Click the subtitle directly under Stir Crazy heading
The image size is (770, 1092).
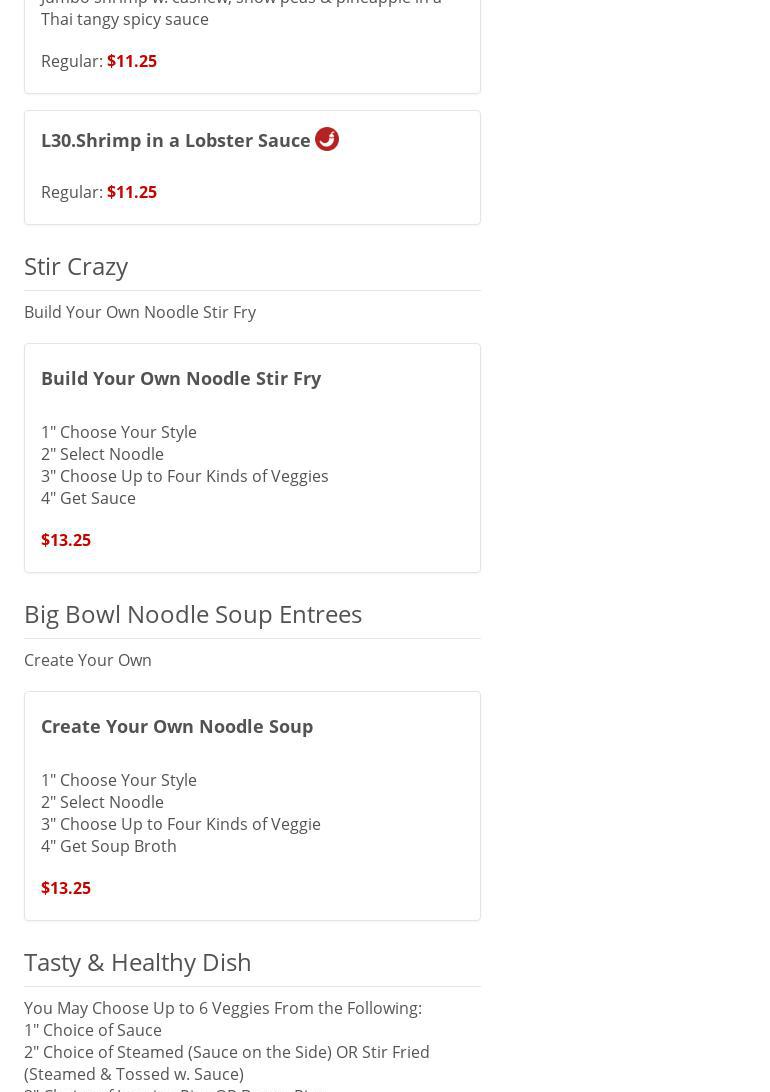coord(140,312)
